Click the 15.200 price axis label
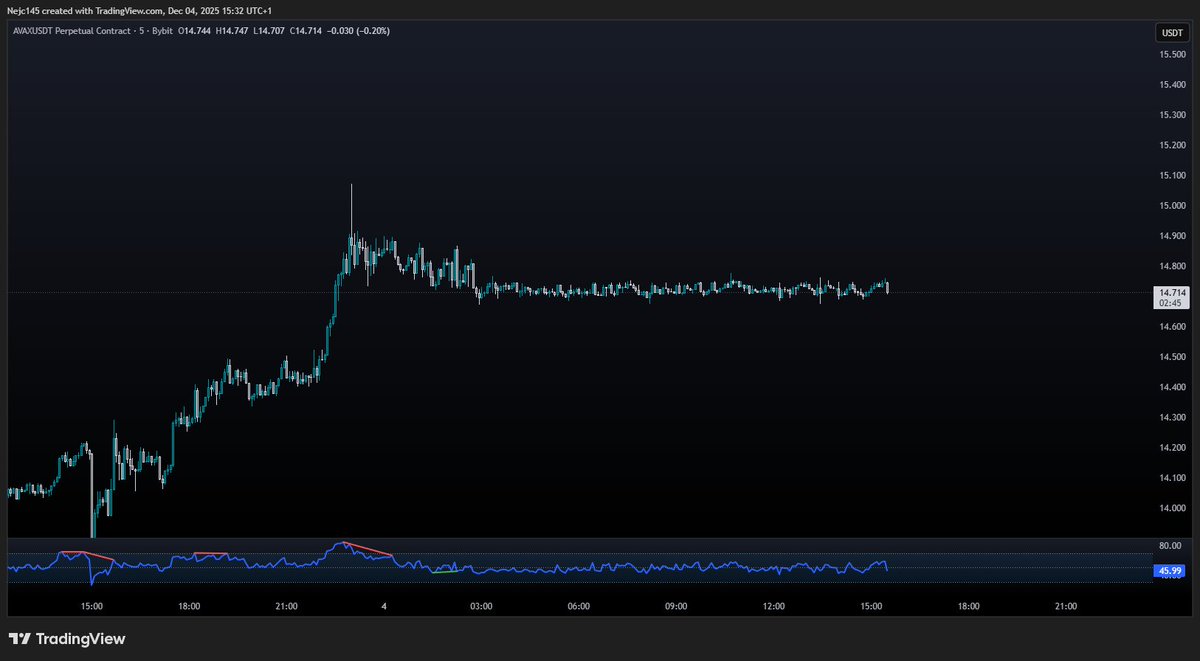 (x=1171, y=145)
